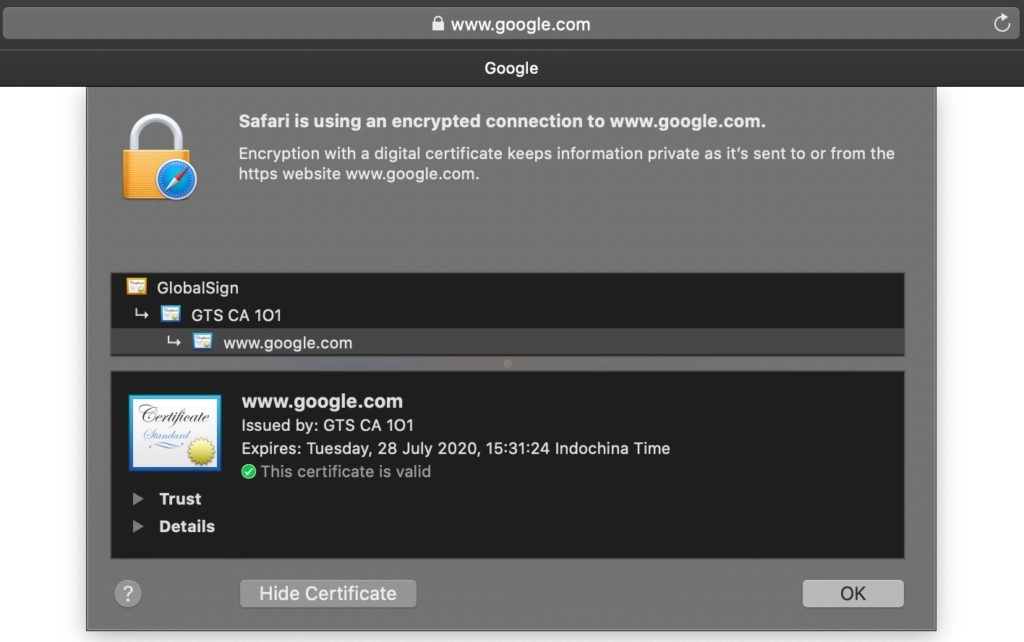Click the 'Expires: Tuesday, 28 July 2020' line
The height and width of the screenshot is (642, 1024).
pos(456,449)
